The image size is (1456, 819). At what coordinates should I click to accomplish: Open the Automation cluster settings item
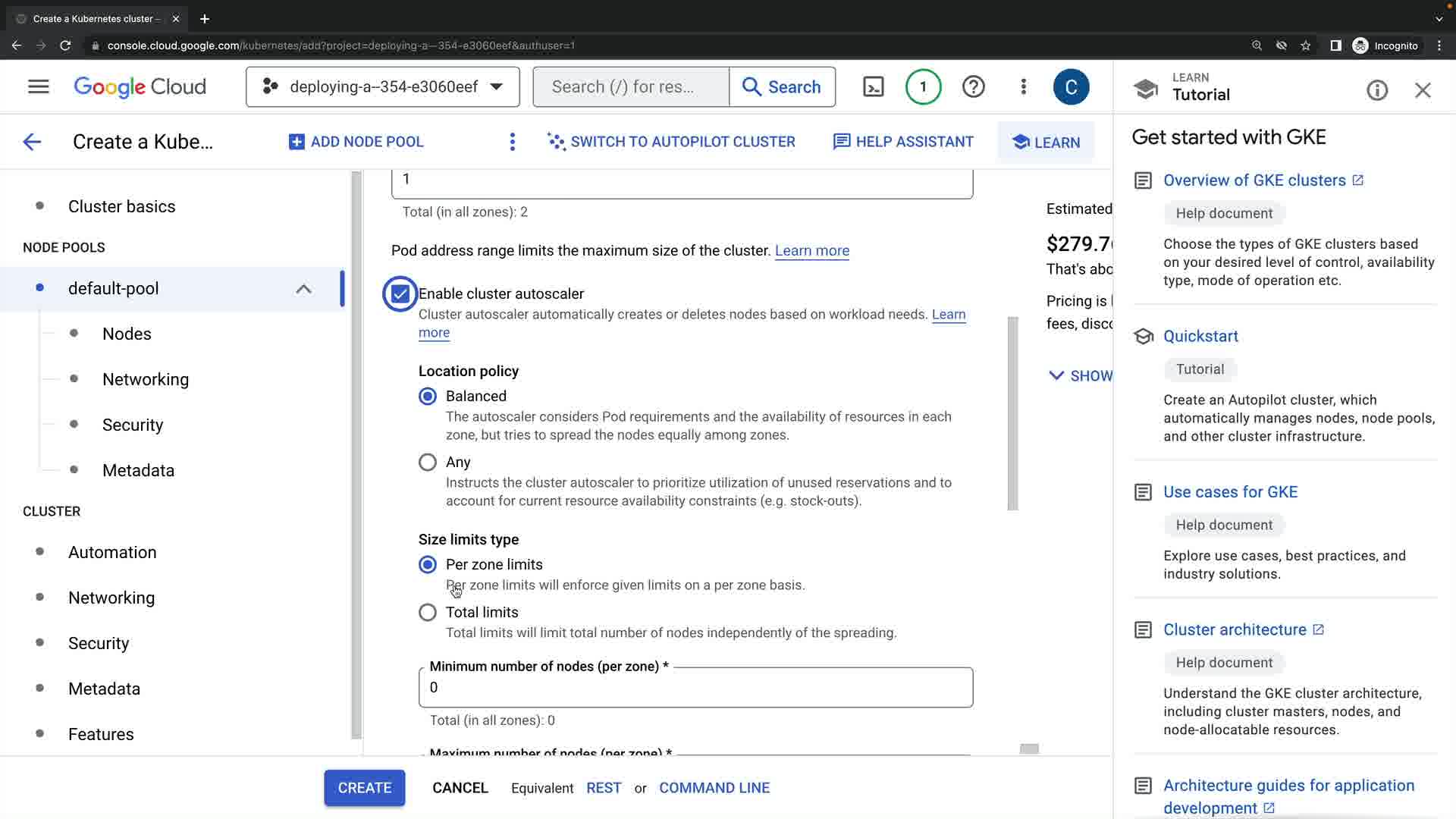112,552
